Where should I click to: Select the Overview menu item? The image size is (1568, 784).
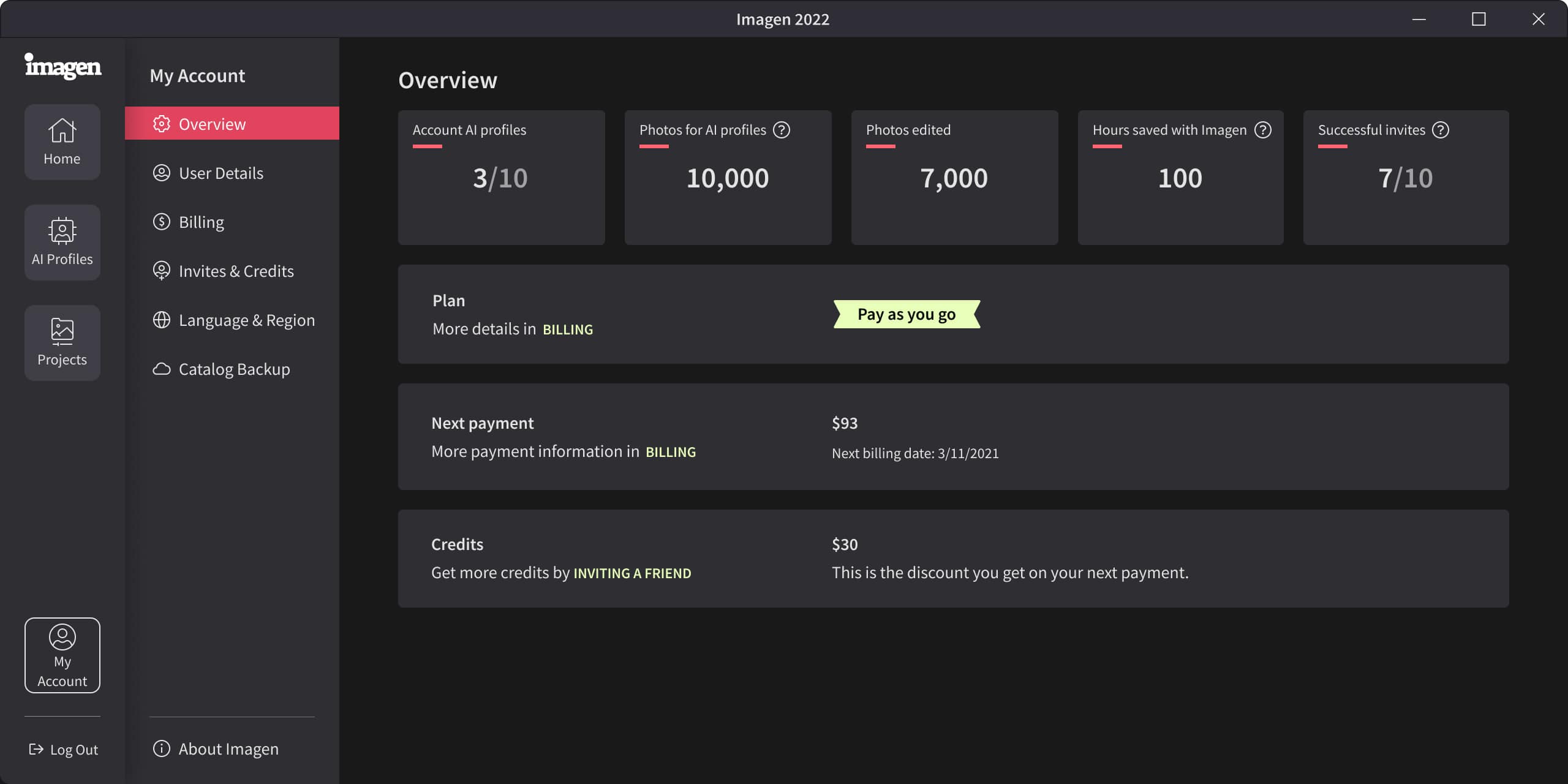click(x=212, y=124)
